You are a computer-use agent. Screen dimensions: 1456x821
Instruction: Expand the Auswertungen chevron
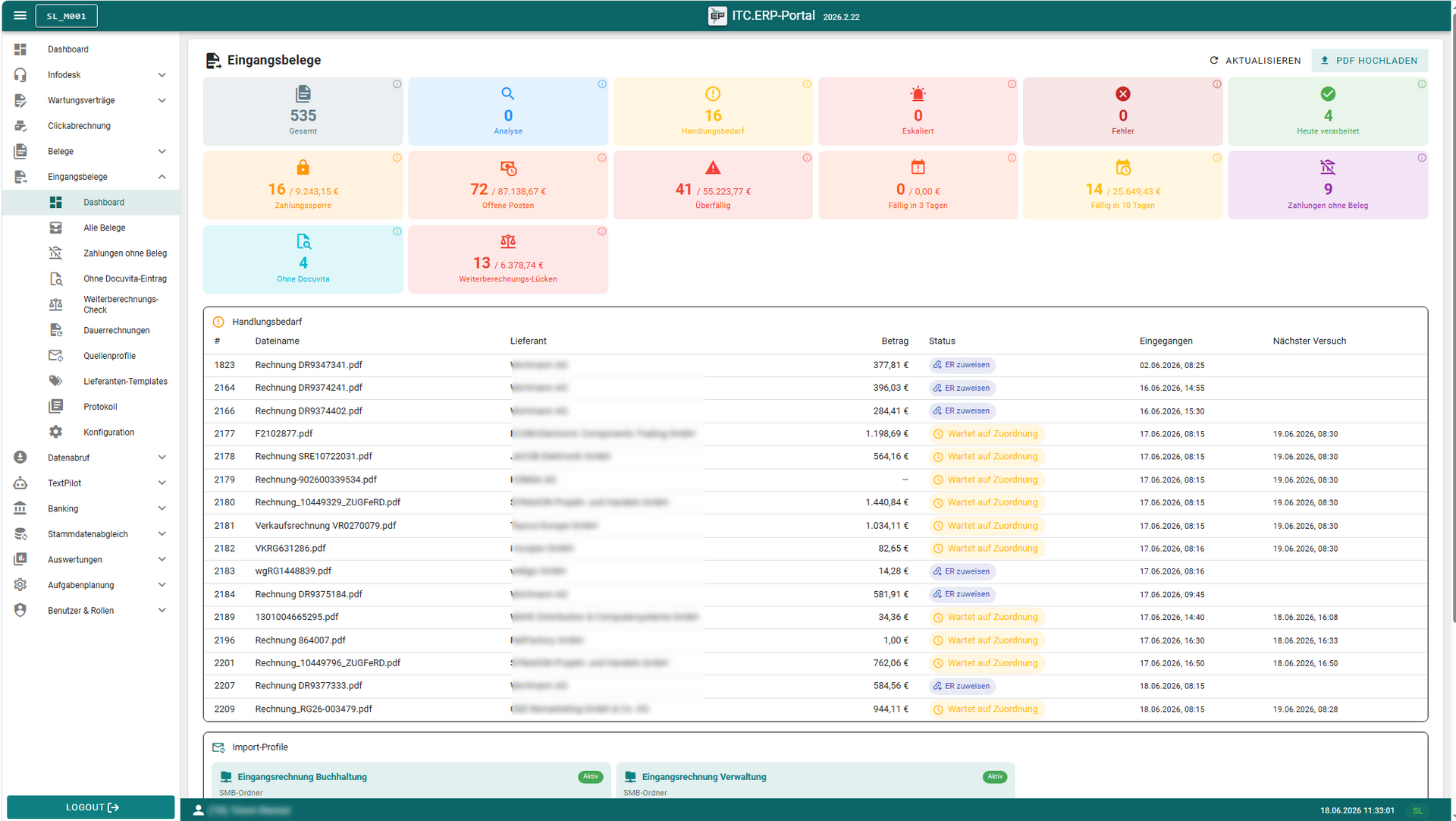(162, 559)
